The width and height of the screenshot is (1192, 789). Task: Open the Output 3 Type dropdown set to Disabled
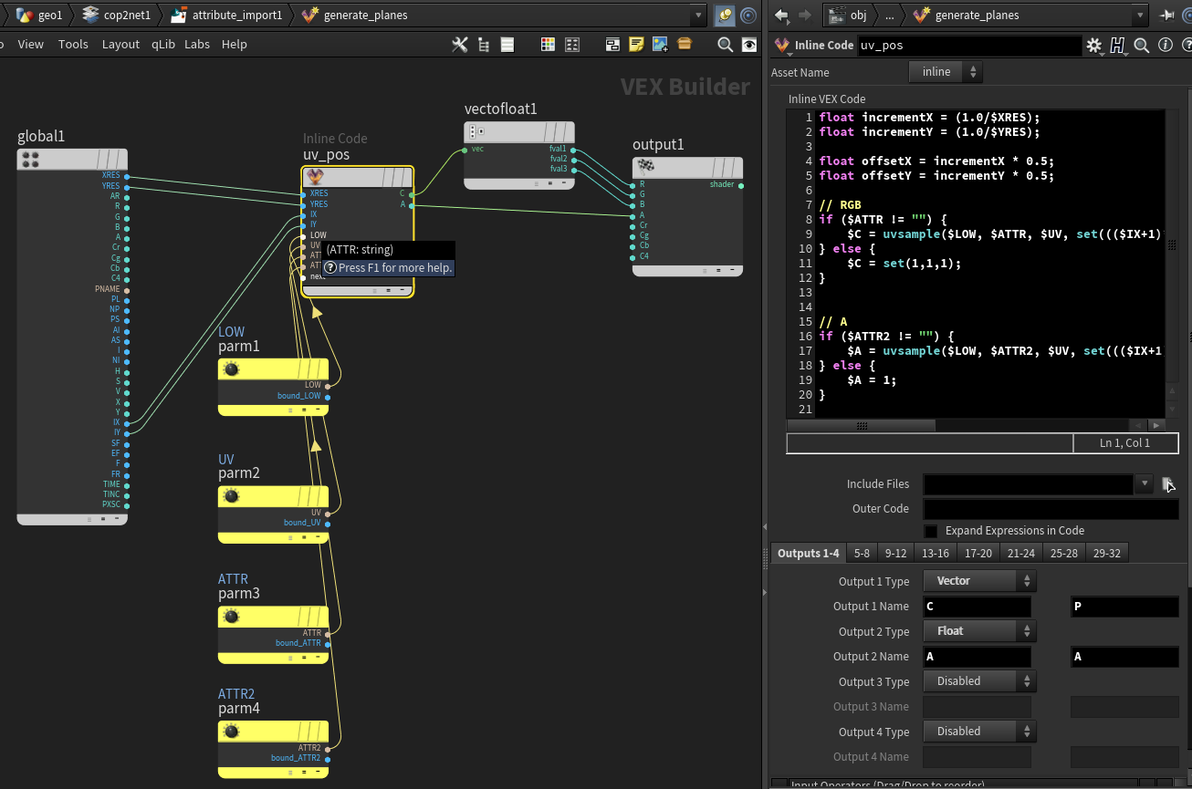pos(979,681)
